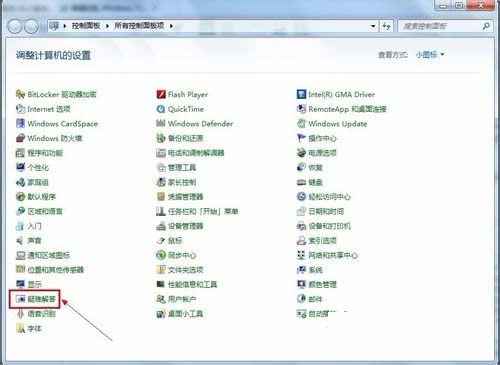Click the 备份和还原 icon
The height and width of the screenshot is (365, 500).
[x=161, y=138]
